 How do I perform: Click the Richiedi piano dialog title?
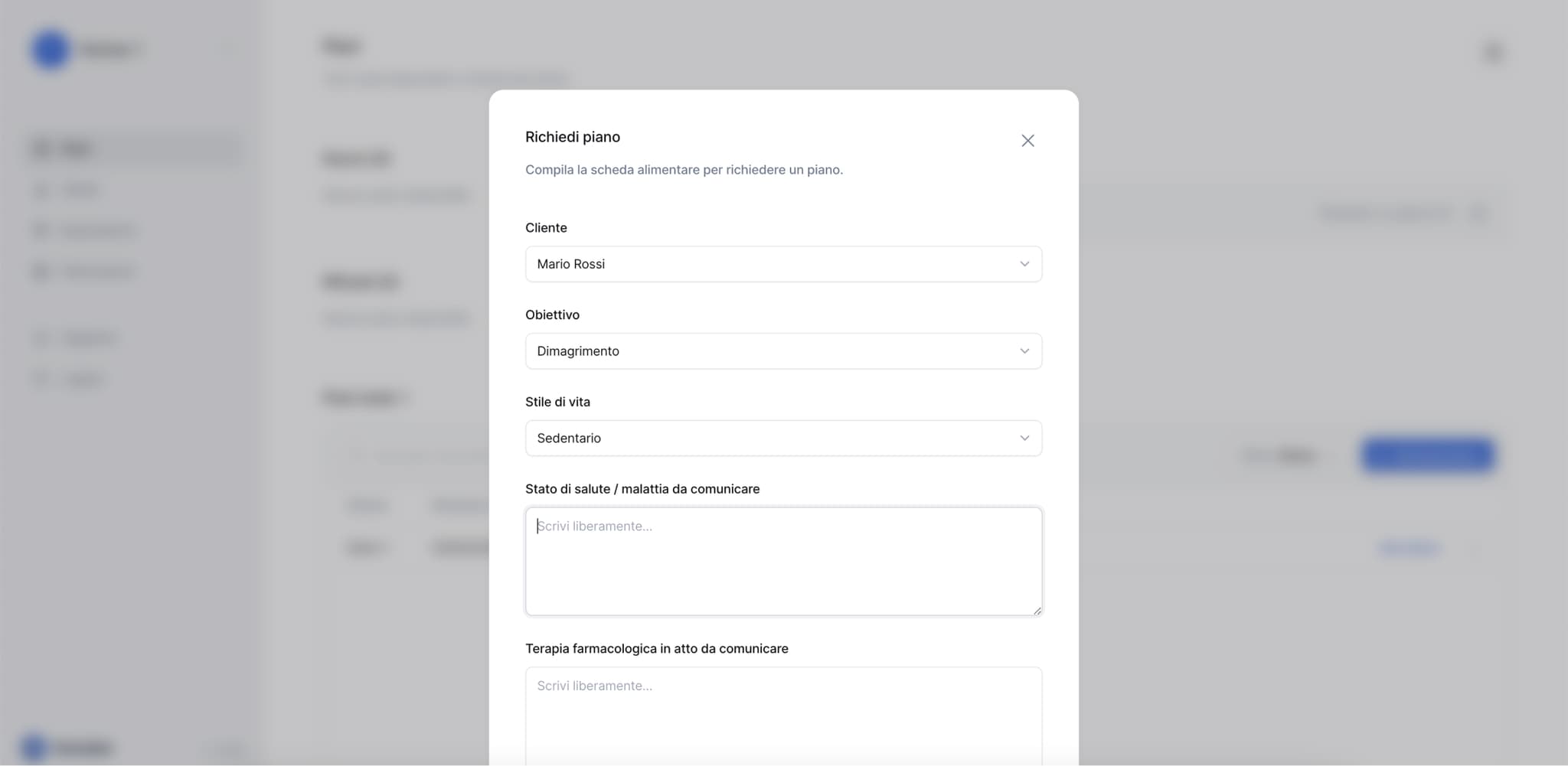coord(573,138)
